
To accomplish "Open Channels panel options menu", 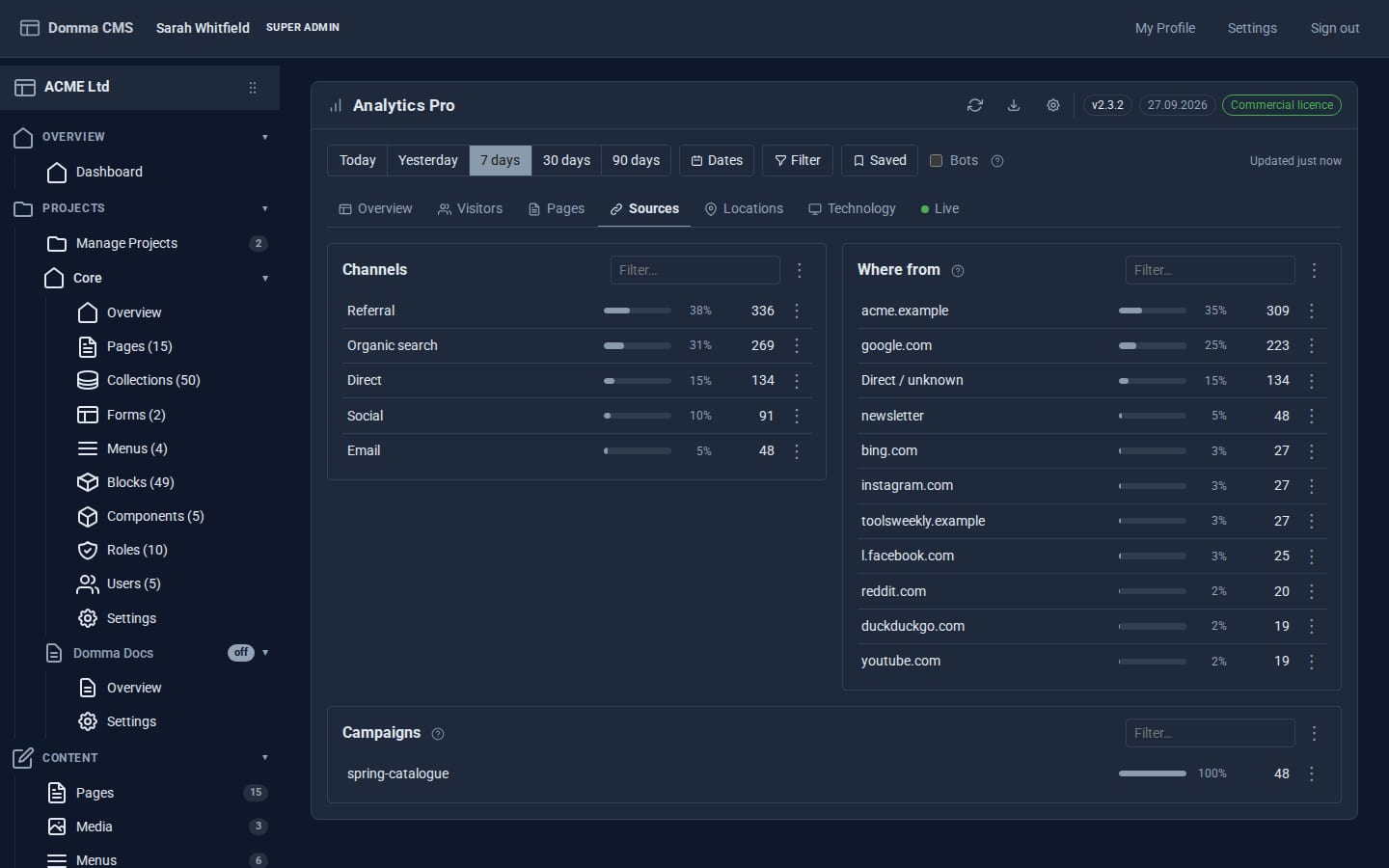I will click(800, 270).
